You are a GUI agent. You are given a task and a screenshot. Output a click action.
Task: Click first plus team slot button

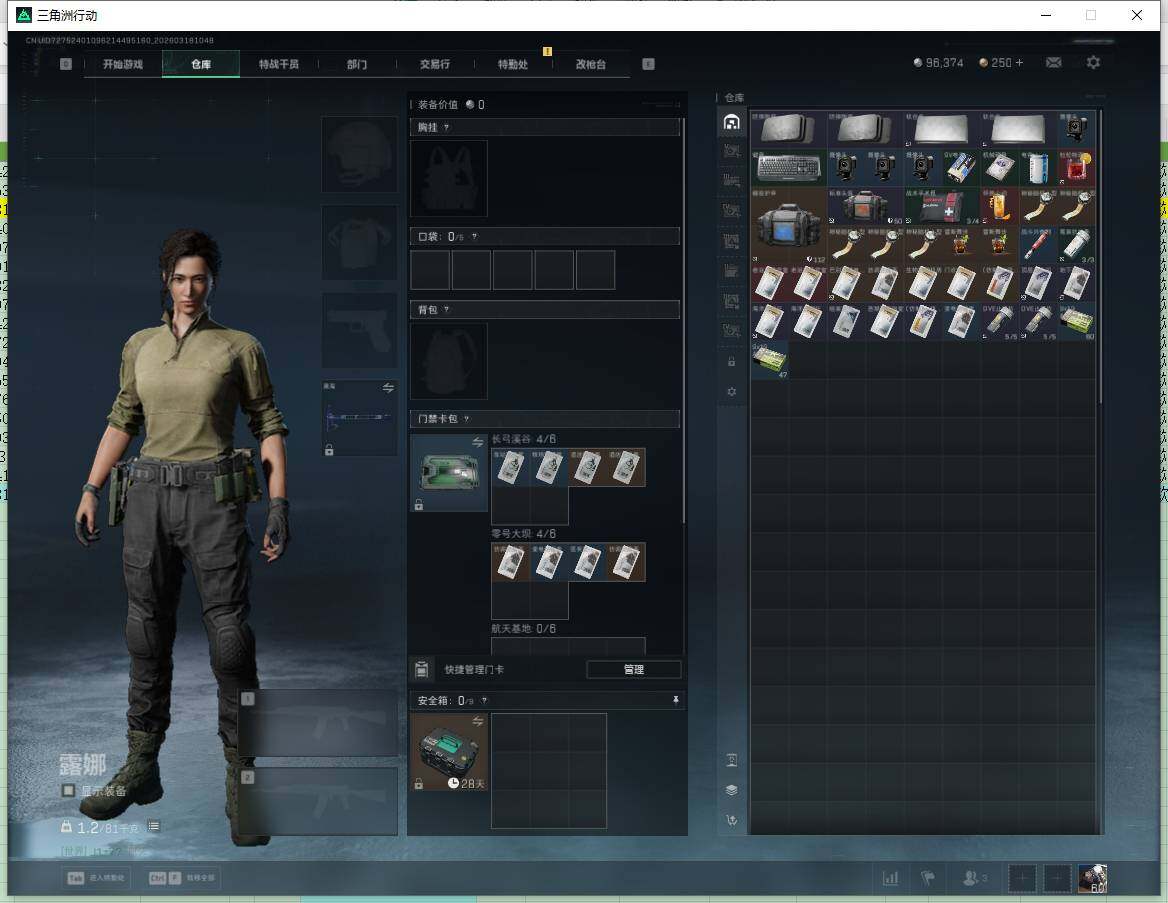click(1022, 878)
